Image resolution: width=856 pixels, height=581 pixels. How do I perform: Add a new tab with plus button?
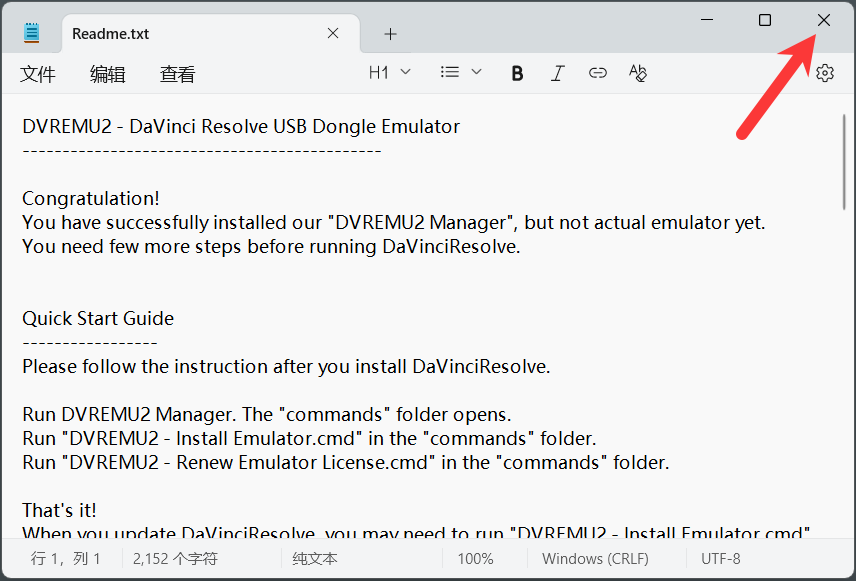tap(390, 34)
